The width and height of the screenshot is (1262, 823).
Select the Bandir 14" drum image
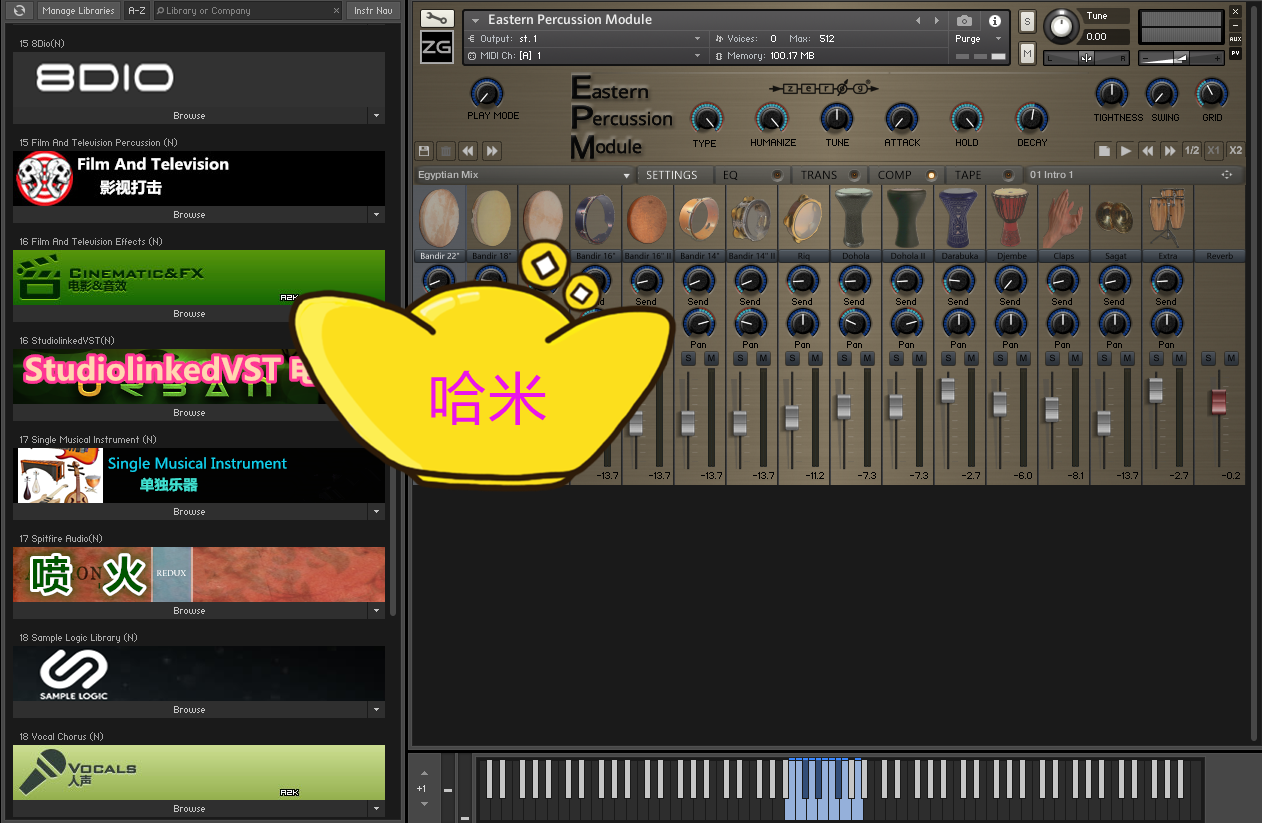click(x=699, y=218)
